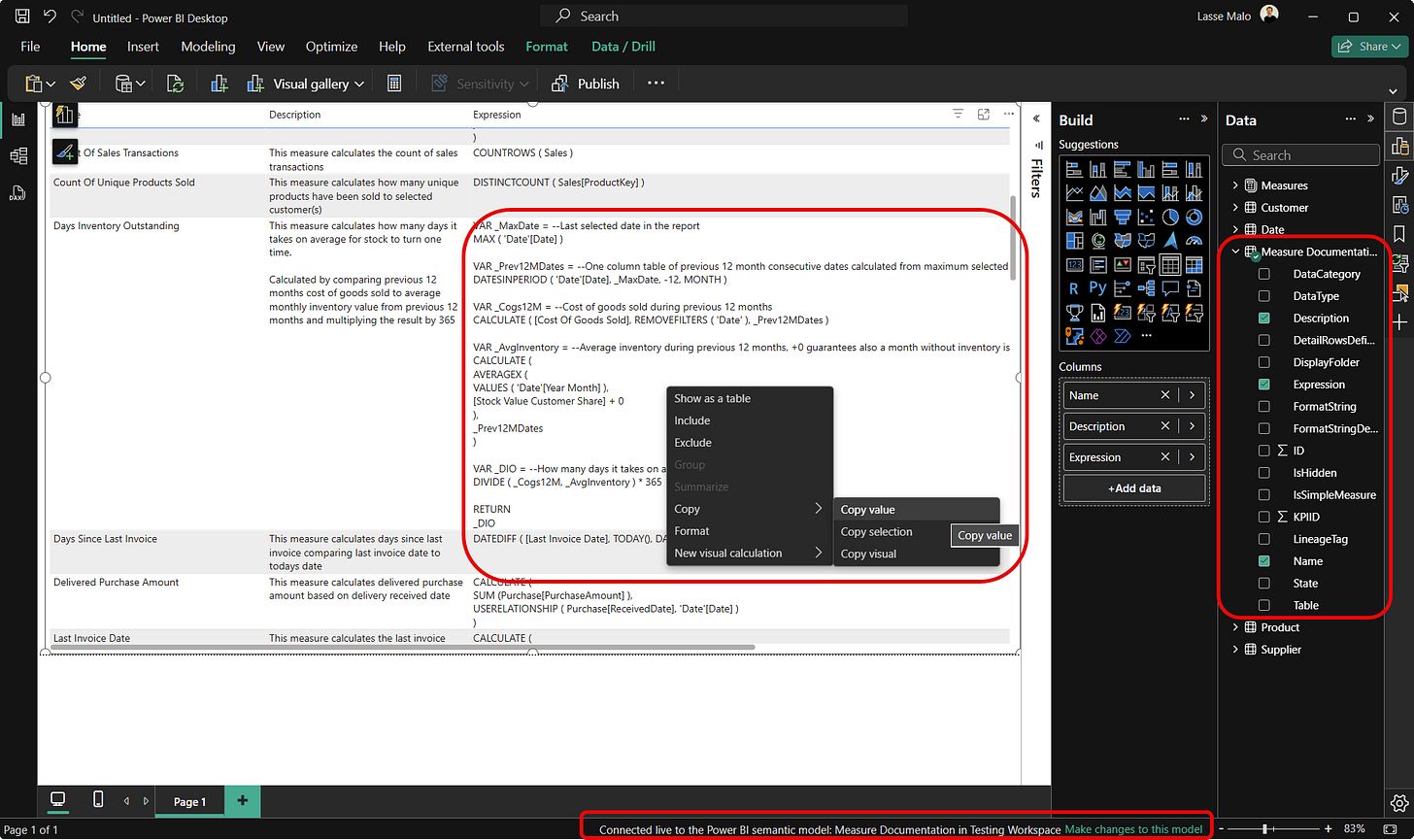Switch to mobile layout icon
The height and width of the screenshot is (840, 1414).
(x=97, y=800)
